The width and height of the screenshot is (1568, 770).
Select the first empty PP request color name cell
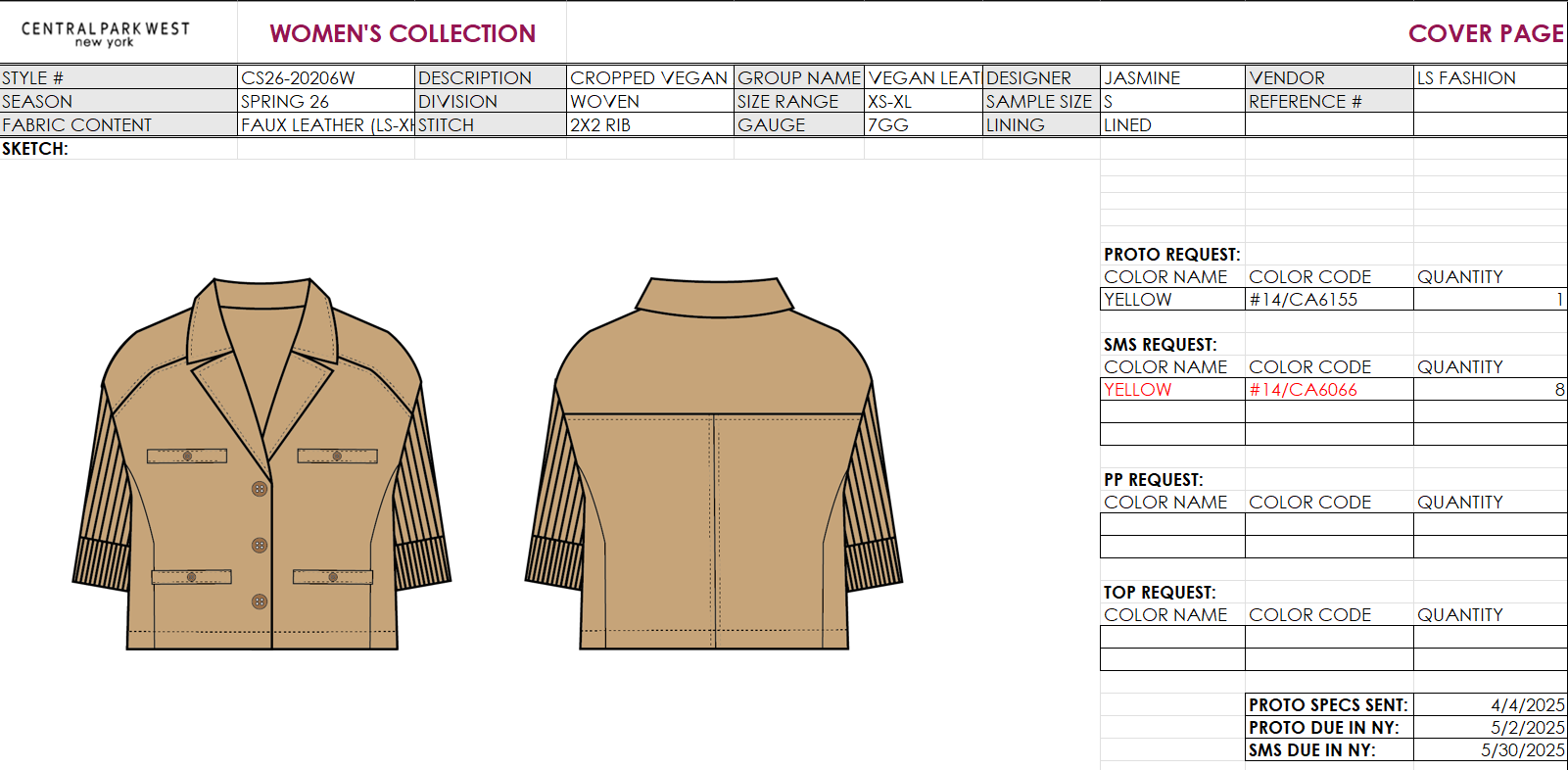click(1172, 524)
